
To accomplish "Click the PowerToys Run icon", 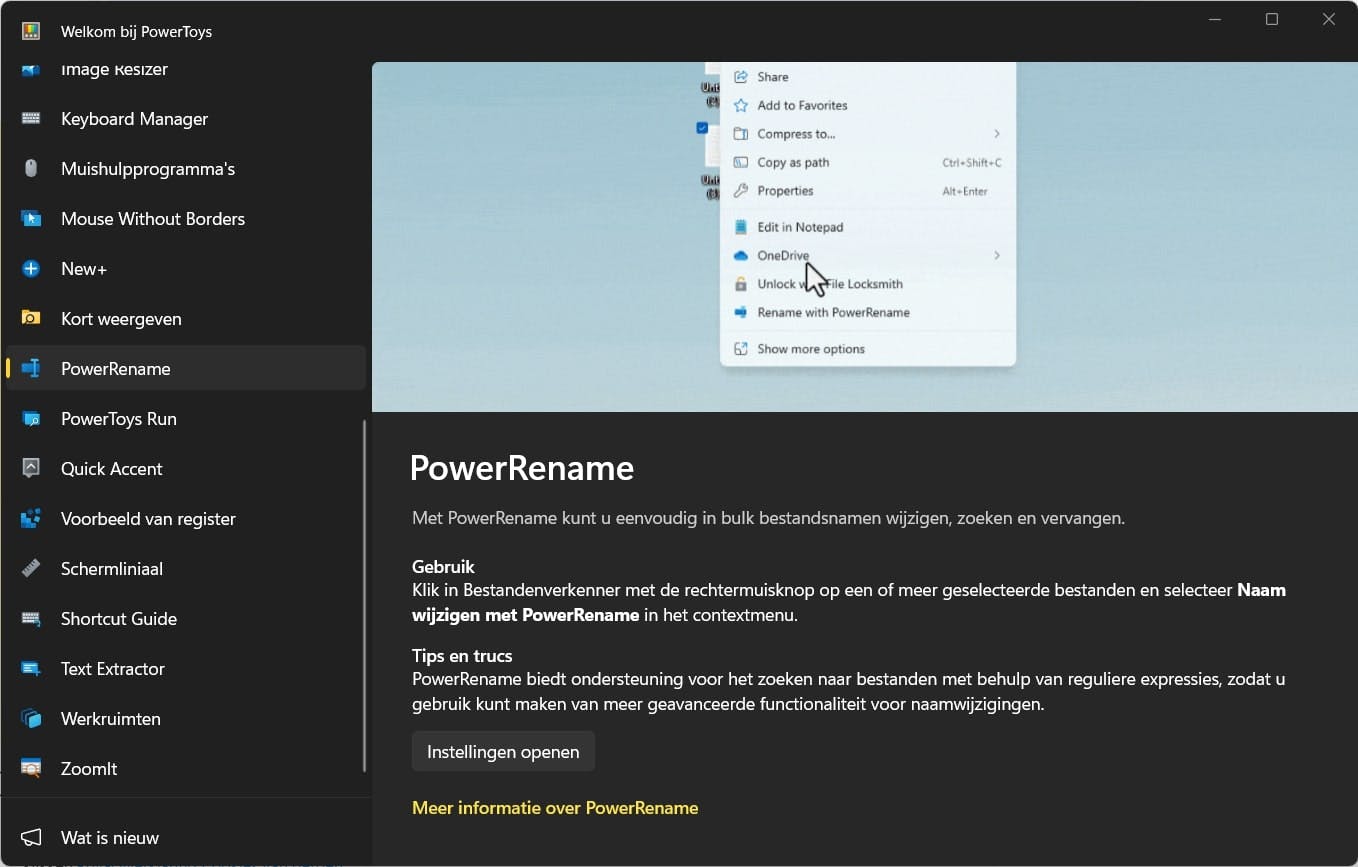I will click(31, 419).
